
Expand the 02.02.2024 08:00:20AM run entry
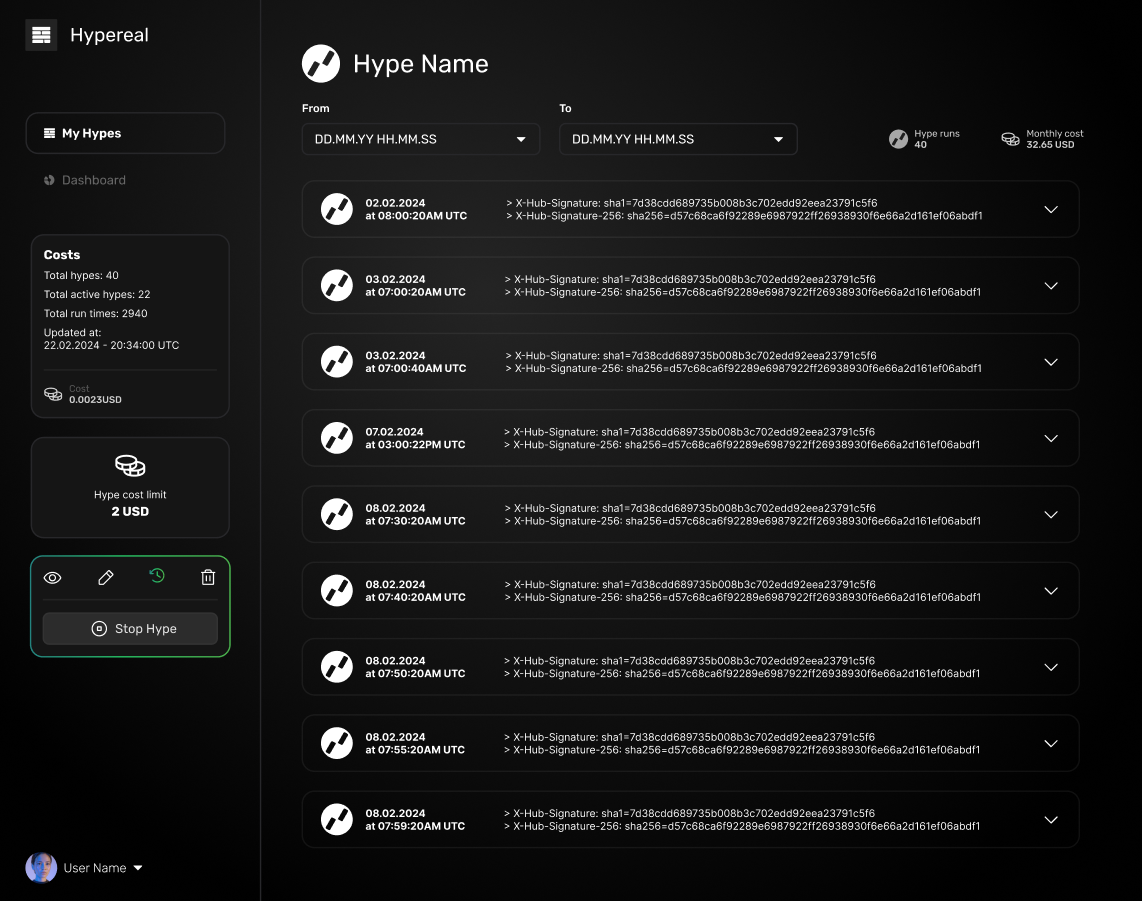[x=1050, y=209]
